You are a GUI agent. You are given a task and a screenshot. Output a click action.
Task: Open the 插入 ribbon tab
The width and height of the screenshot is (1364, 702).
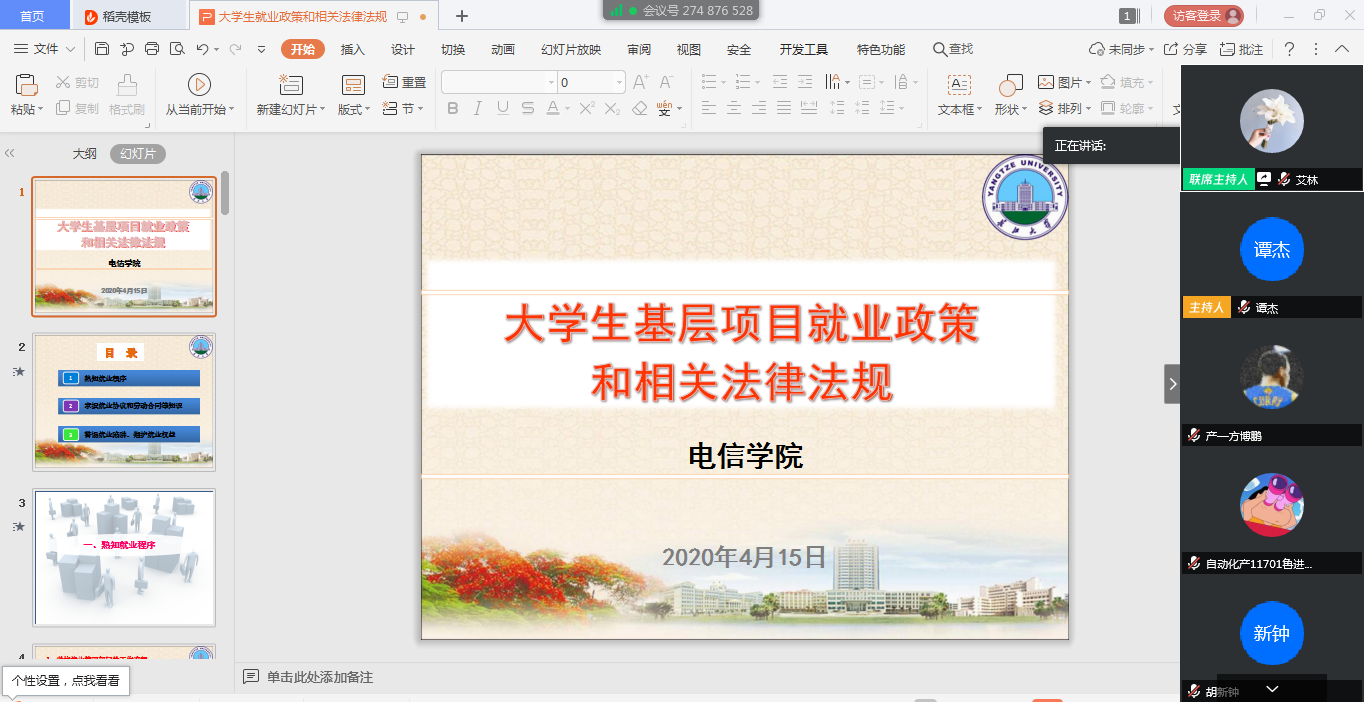point(353,50)
